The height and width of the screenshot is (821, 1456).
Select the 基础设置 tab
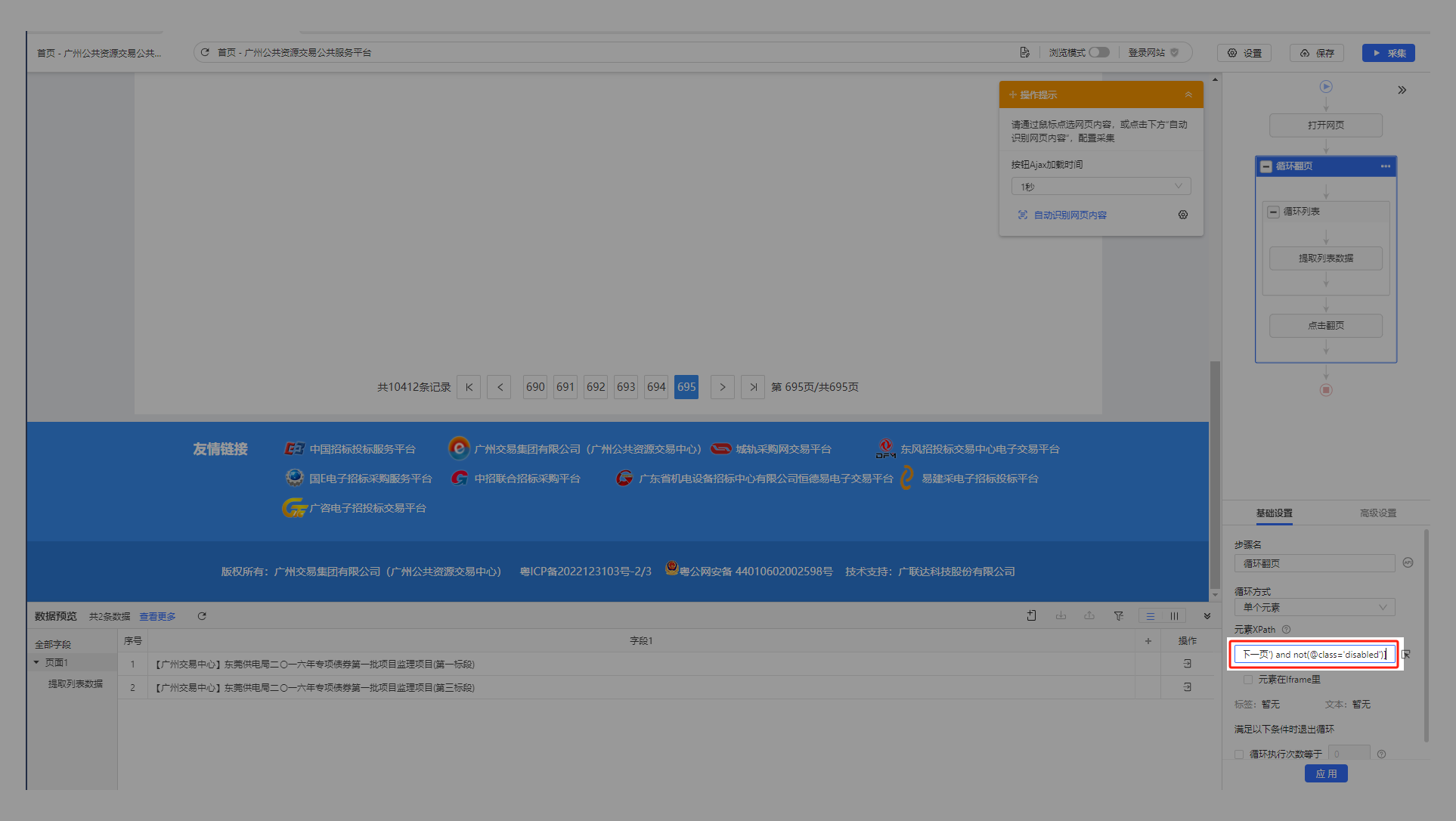1274,513
